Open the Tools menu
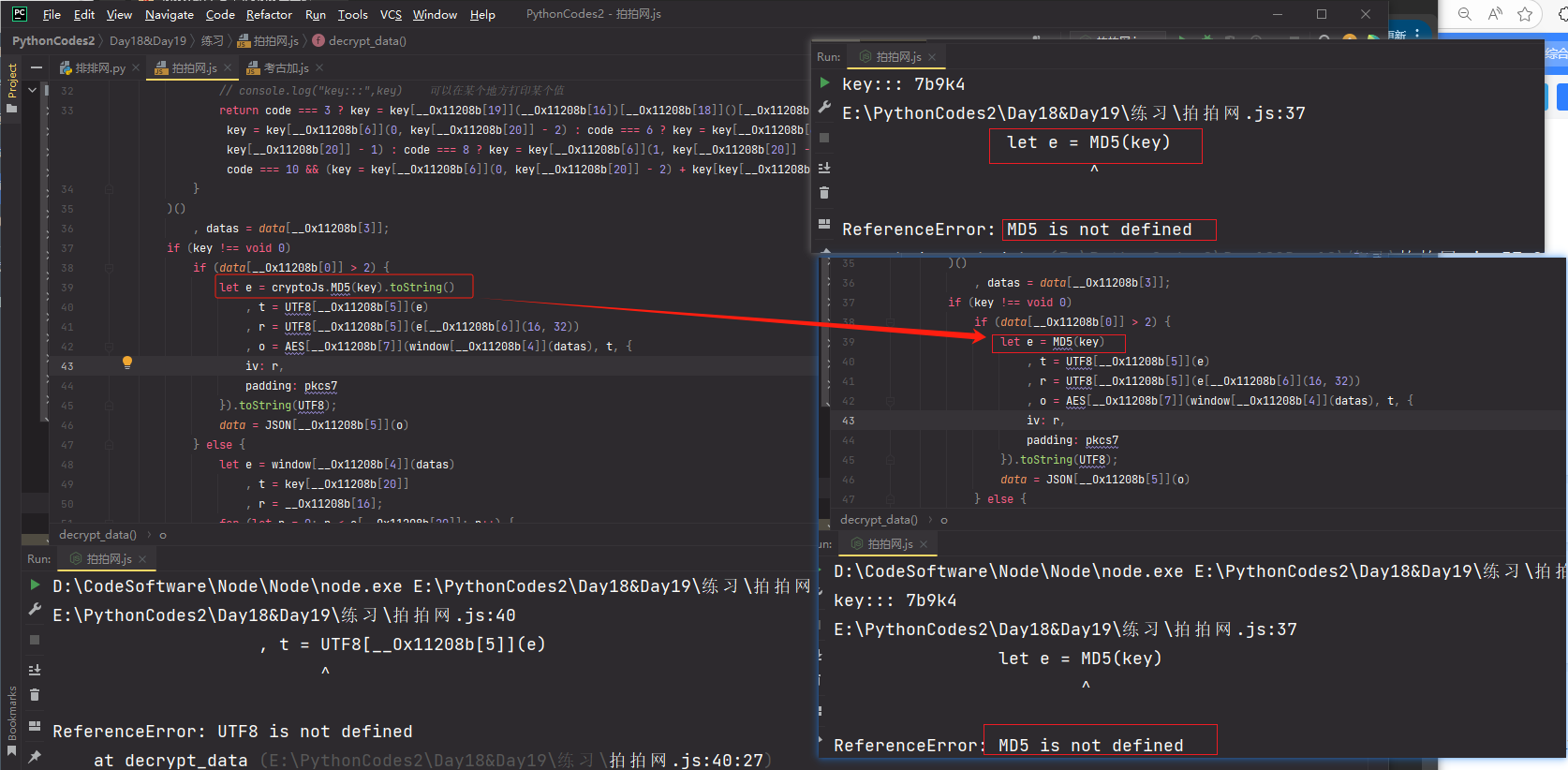This screenshot has width=1568, height=770. (x=352, y=14)
